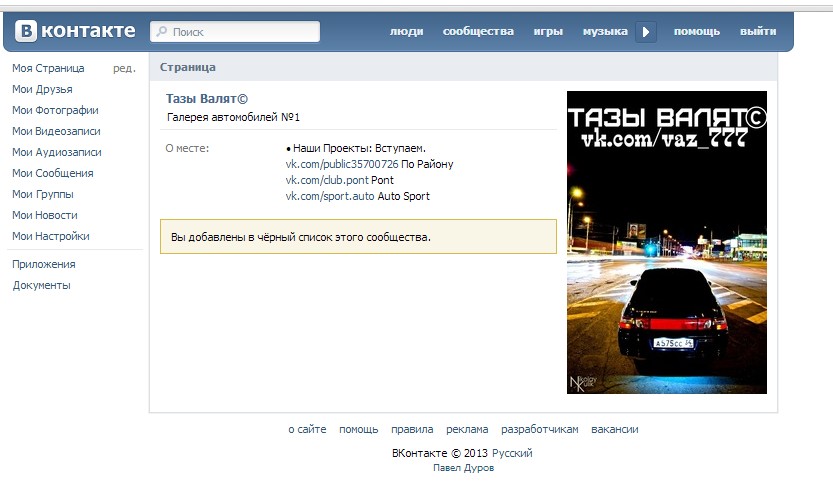The image size is (833, 495).
Task: Open помощь link in footer
Action: point(359,429)
